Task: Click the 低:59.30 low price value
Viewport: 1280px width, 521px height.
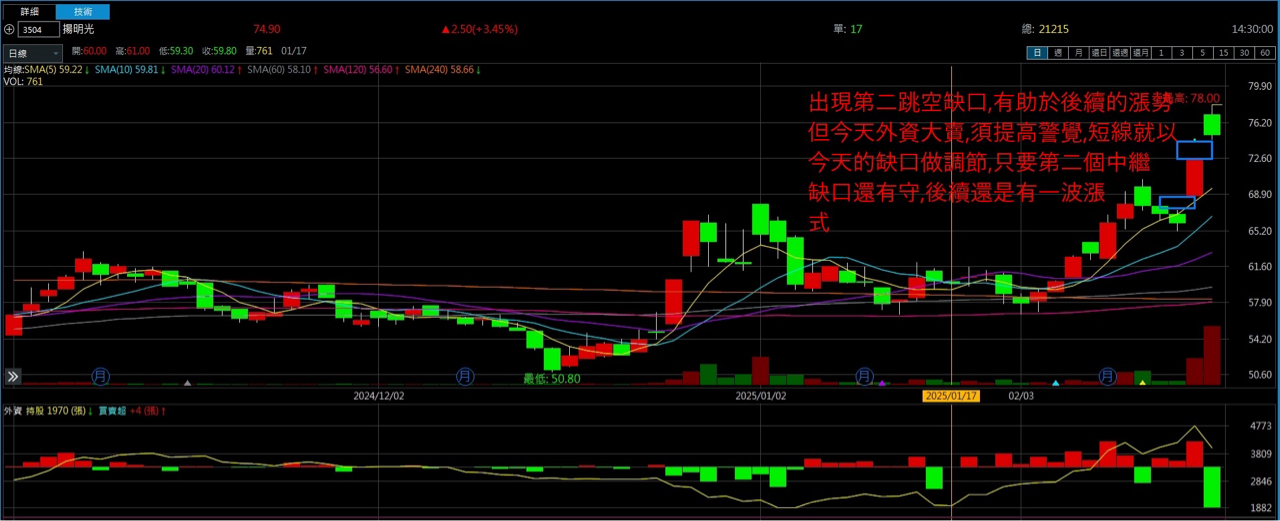Action: (175, 51)
